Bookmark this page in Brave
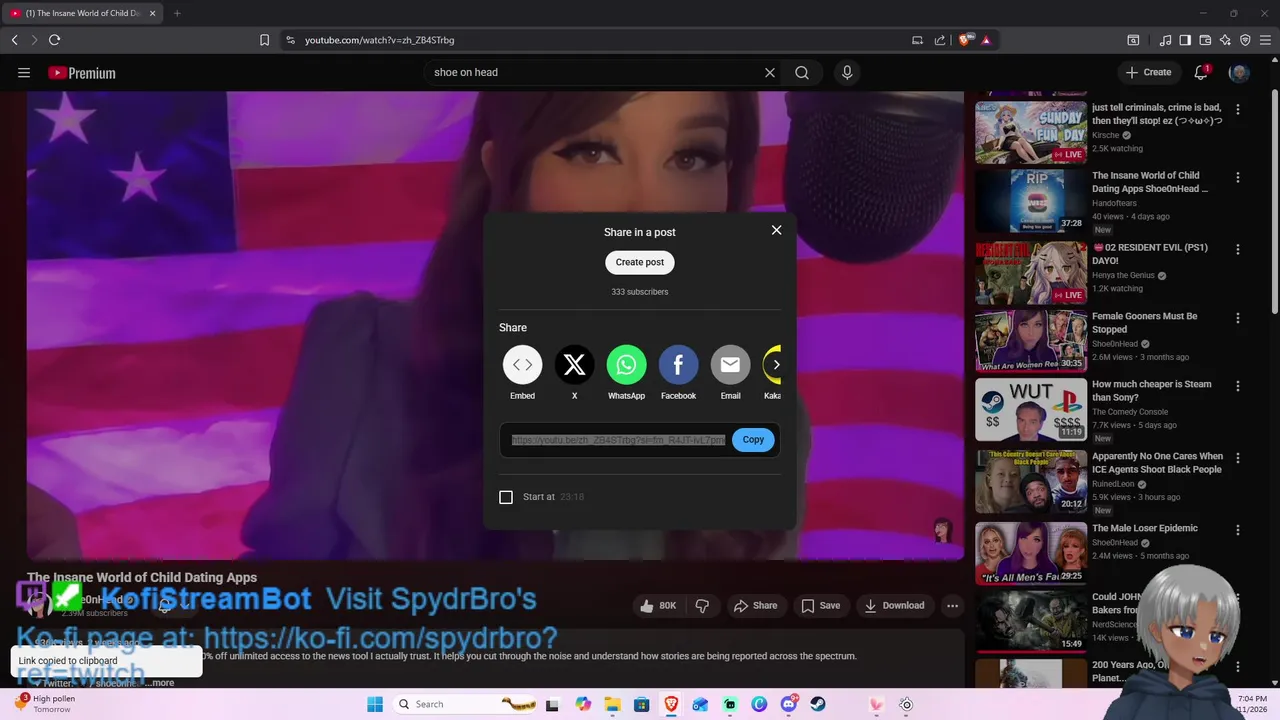Screen dimensions: 1280x720 pos(264,40)
